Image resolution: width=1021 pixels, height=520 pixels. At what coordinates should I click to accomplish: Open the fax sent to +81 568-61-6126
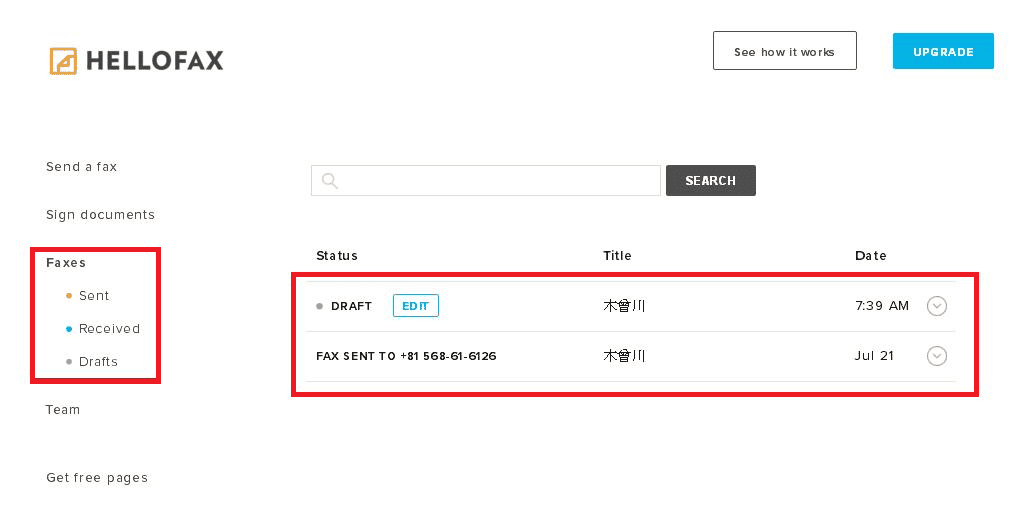click(406, 356)
